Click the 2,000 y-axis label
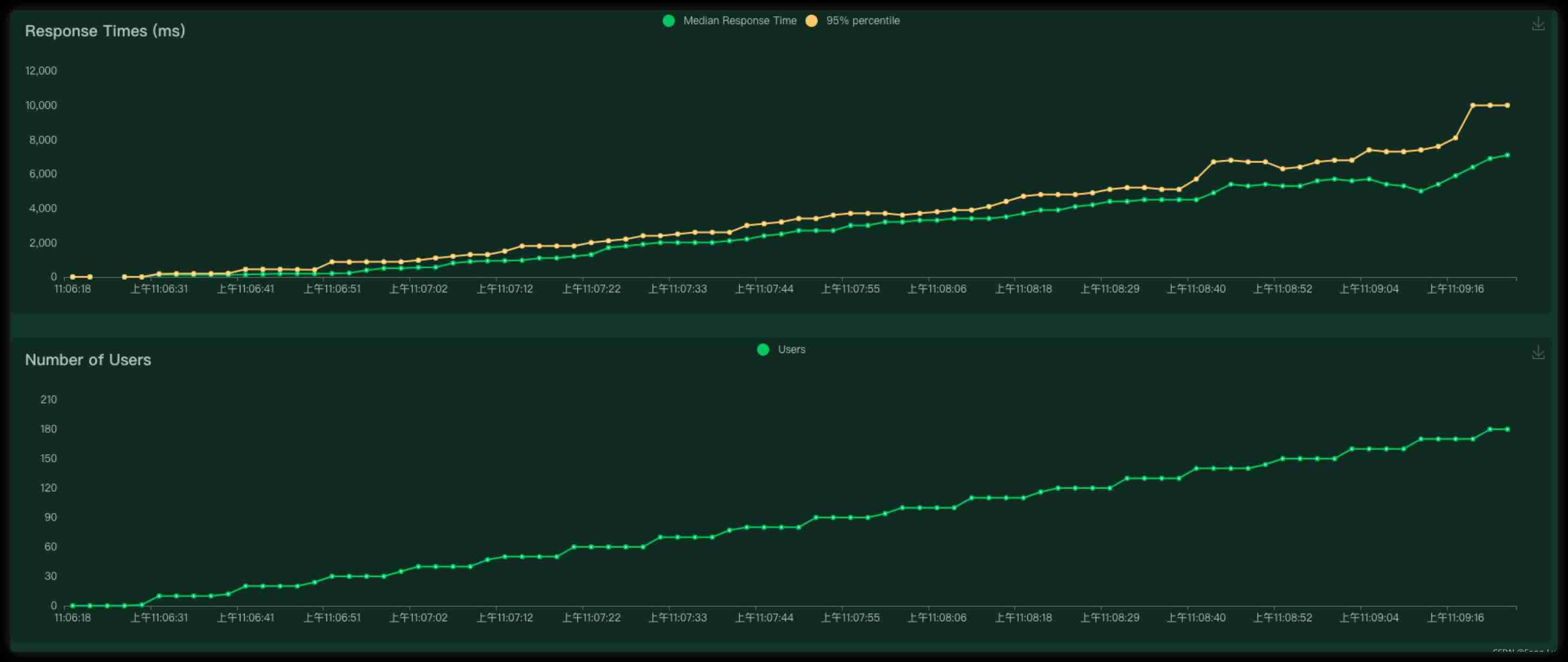This screenshot has width=1568, height=662. 43,243
